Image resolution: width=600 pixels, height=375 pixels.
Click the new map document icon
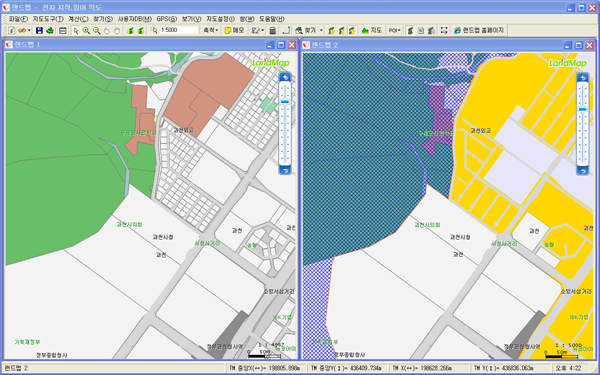[x=12, y=30]
